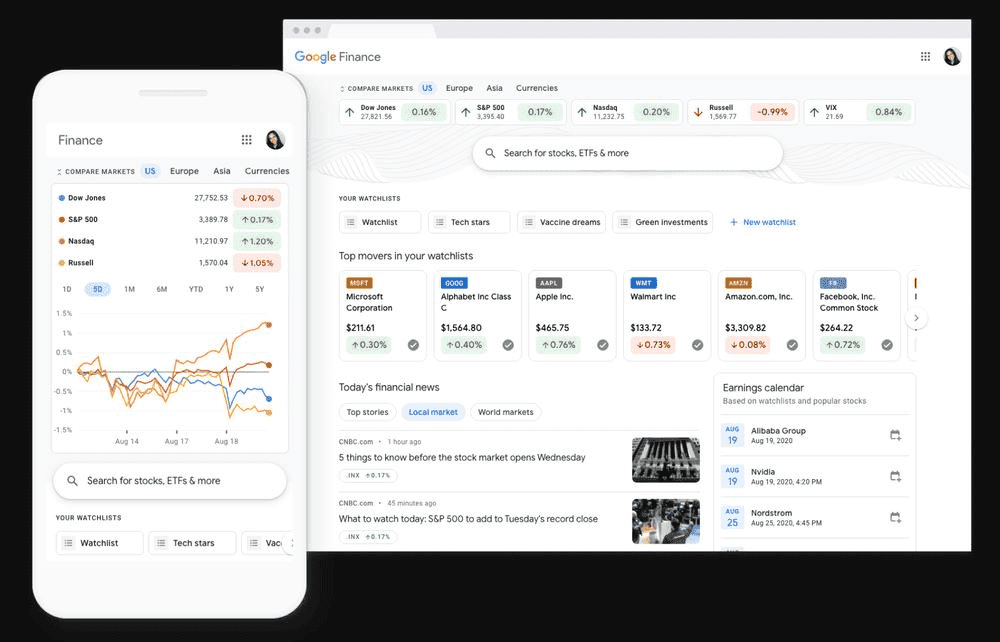Image resolution: width=1000 pixels, height=642 pixels.
Task: Toggle watchlist checkmark on Apple card
Action: [x=603, y=345]
